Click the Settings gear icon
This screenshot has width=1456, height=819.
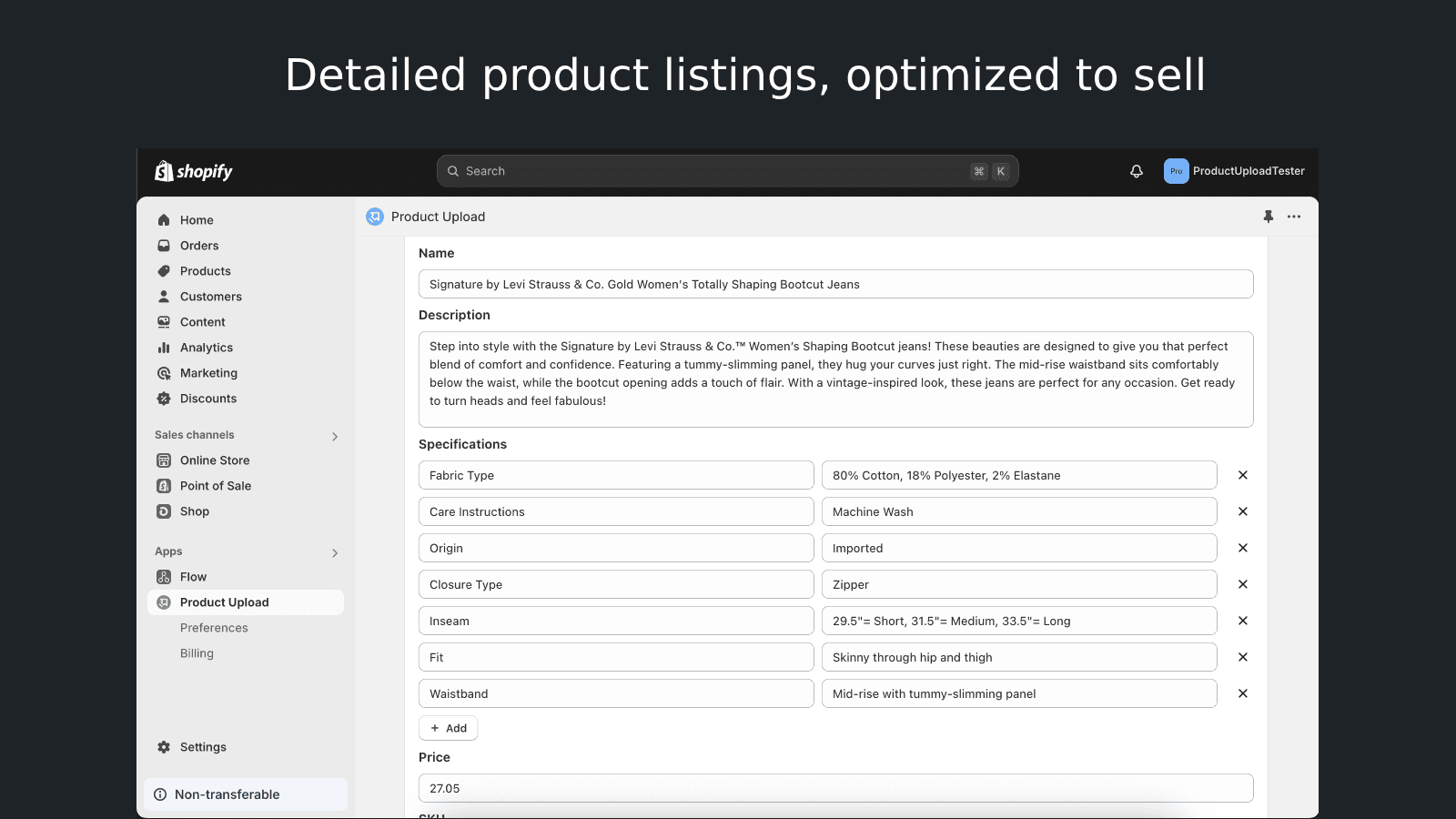pos(164,747)
